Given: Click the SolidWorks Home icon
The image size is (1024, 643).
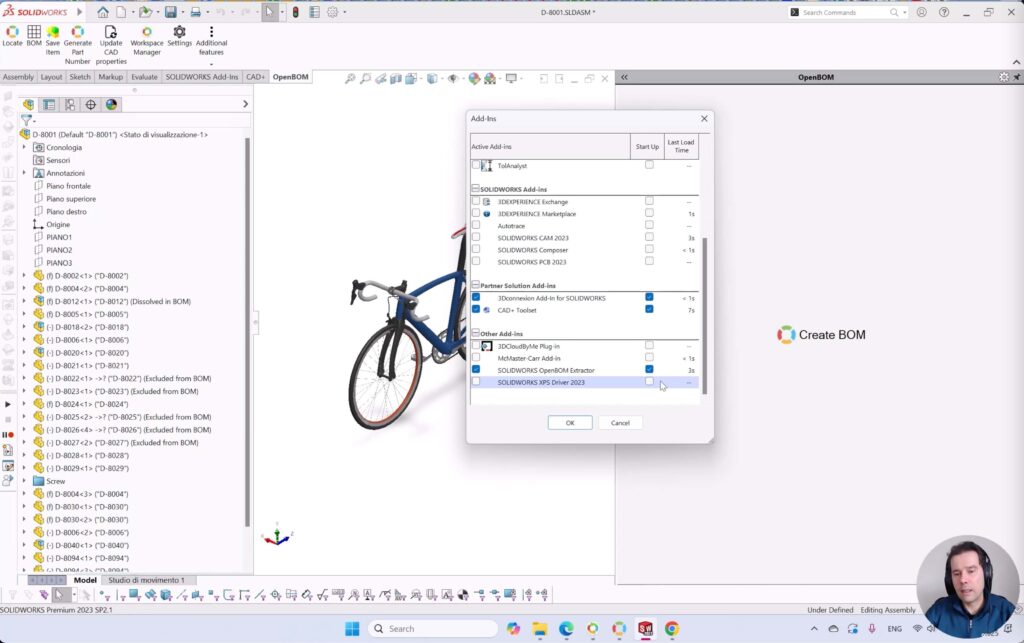Looking at the screenshot, I should click(103, 12).
